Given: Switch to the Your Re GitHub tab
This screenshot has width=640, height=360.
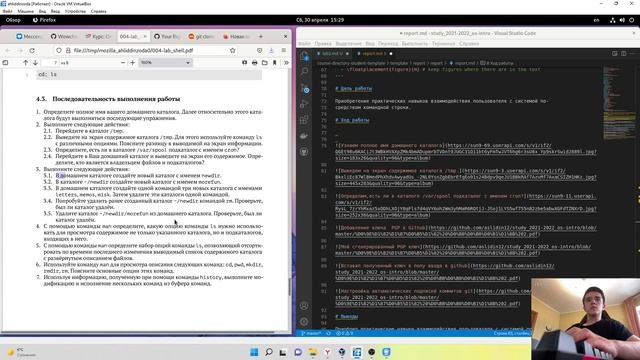Looking at the screenshot, I should [167, 36].
